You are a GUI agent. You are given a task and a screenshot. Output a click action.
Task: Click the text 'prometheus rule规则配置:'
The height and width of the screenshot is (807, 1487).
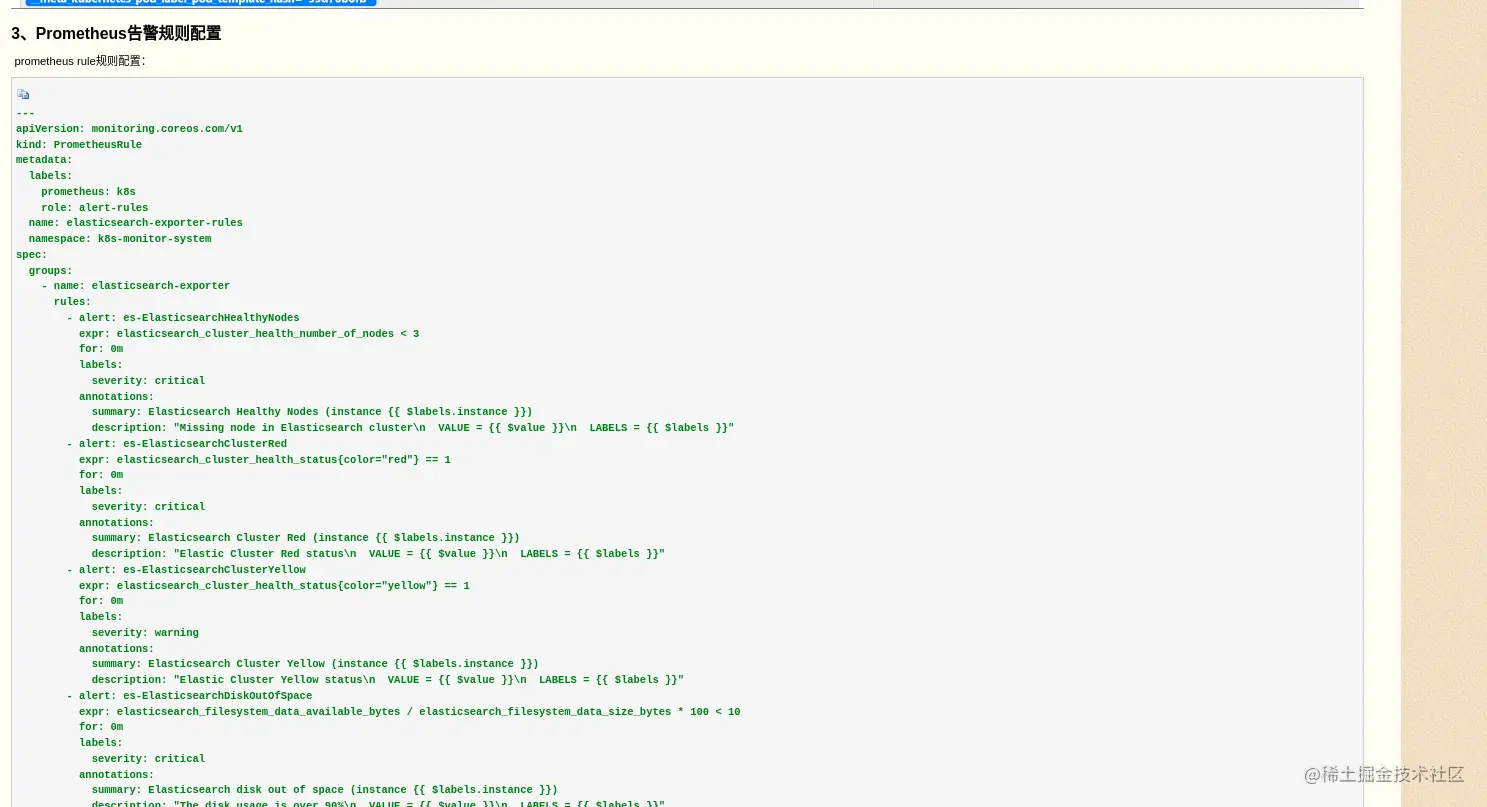tap(80, 61)
